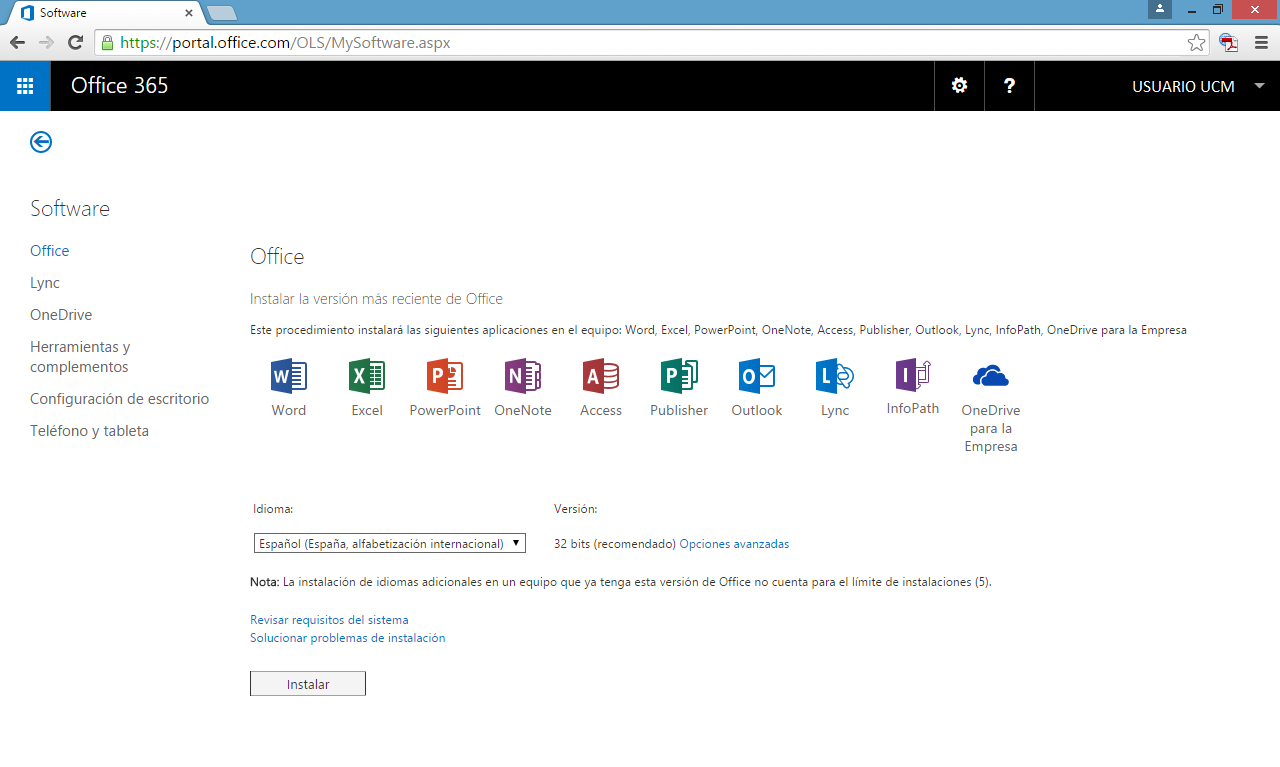Open the Office 365 app launcher grid
1280x767 pixels.
point(25,86)
